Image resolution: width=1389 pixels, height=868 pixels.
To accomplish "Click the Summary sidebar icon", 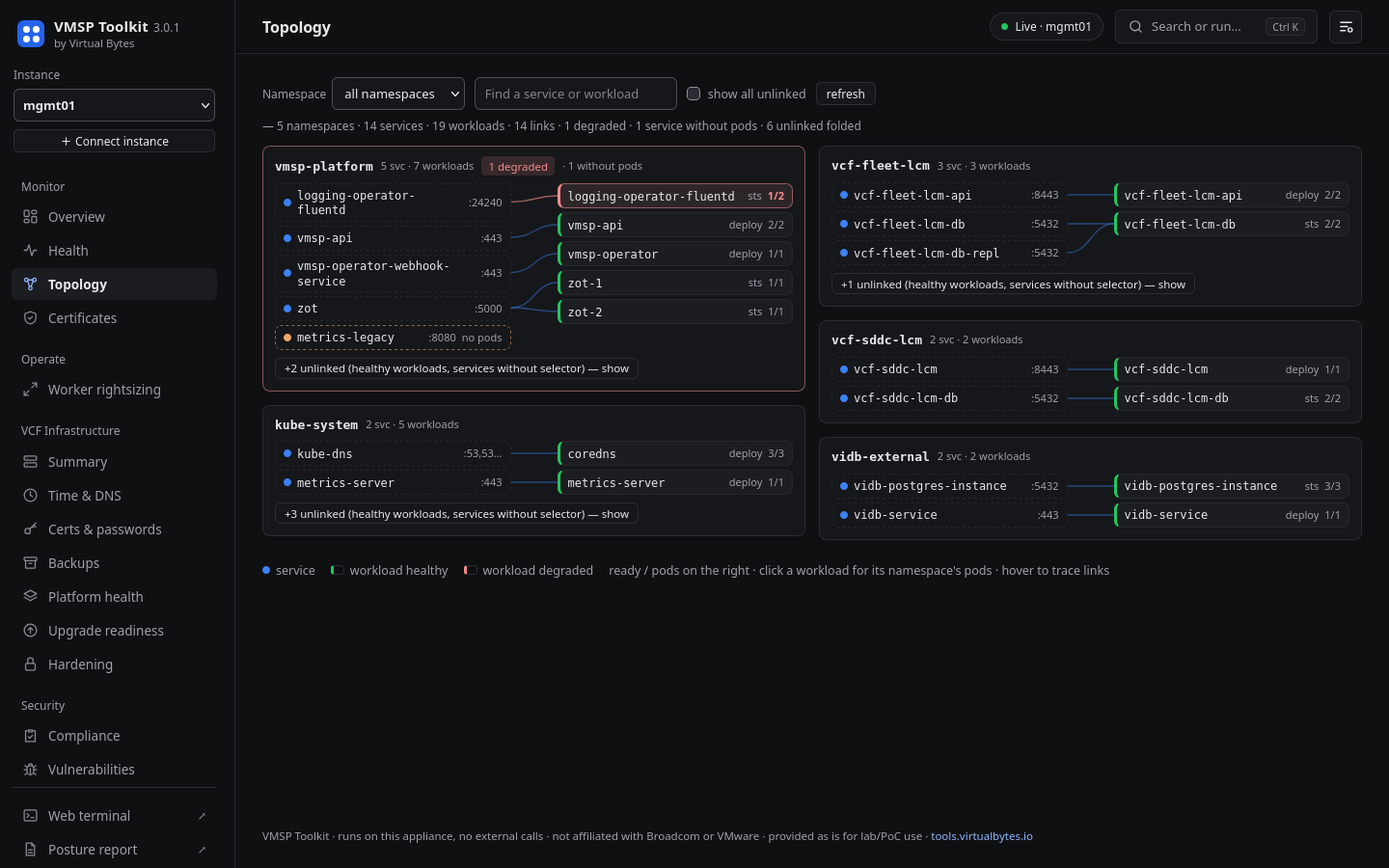I will 30,462.
